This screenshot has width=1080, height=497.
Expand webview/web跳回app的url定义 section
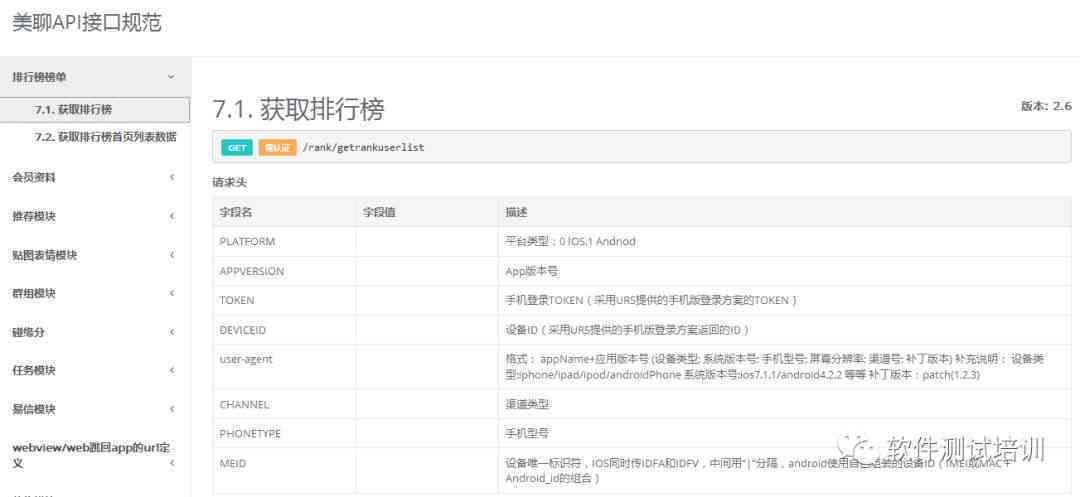[94, 456]
